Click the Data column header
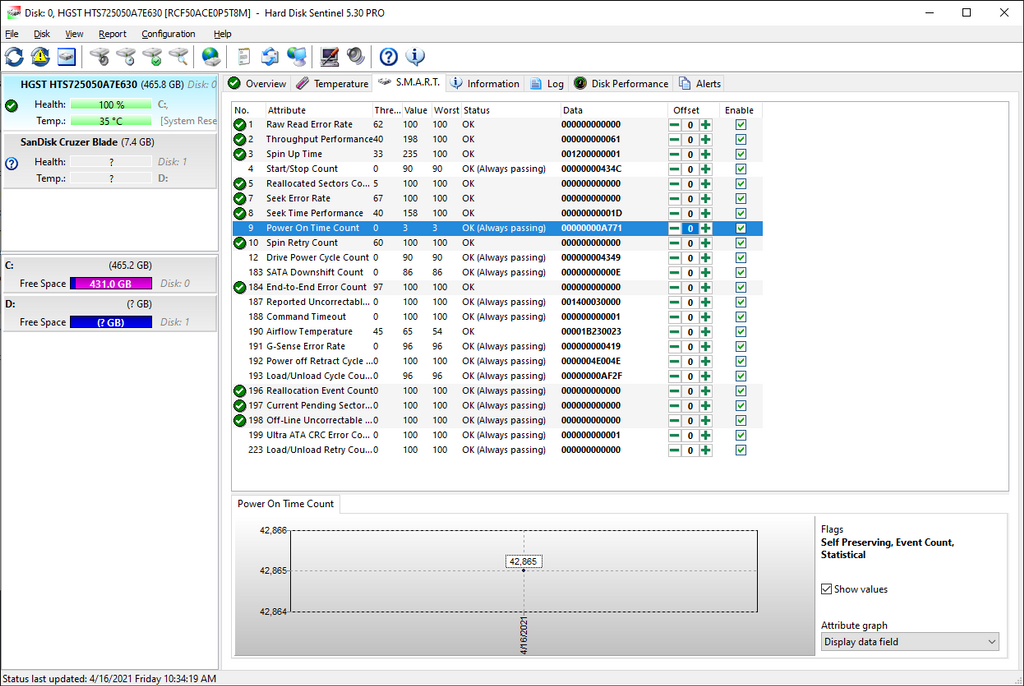Image resolution: width=1024 pixels, height=686 pixels. (x=614, y=110)
